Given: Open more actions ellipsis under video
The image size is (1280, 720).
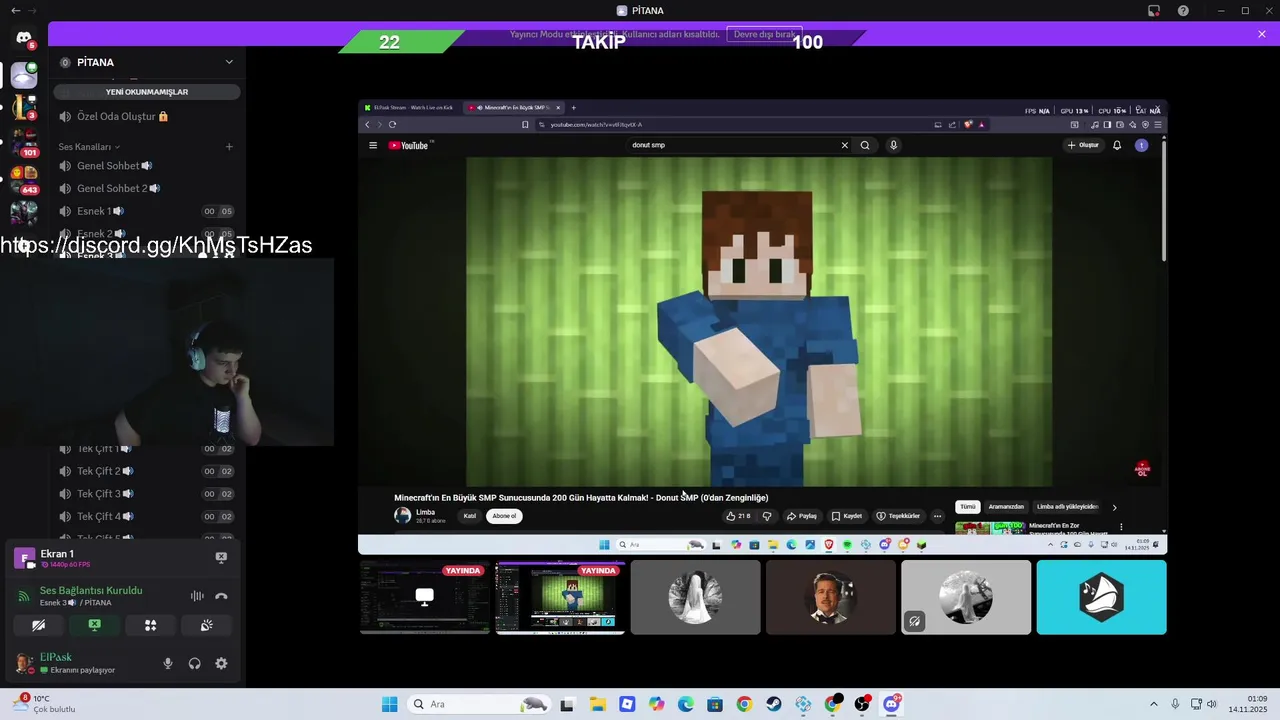Looking at the screenshot, I should [x=937, y=516].
